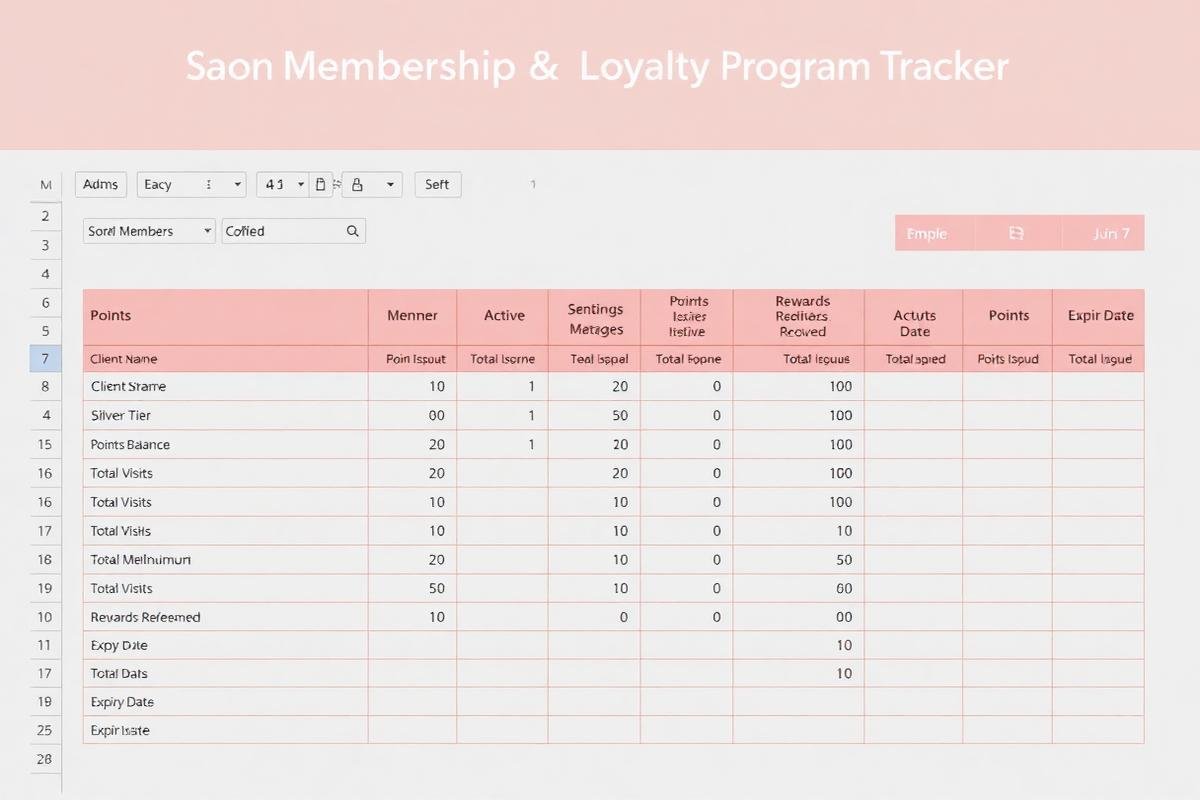The height and width of the screenshot is (800, 1200).
Task: Click the Total Isgue subheader cell
Action: click(x=1100, y=359)
